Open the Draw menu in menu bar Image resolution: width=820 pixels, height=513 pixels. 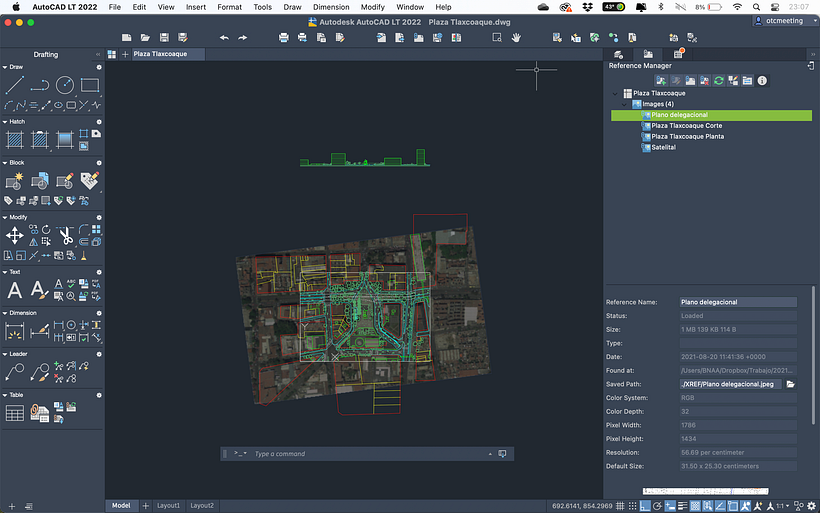pyautogui.click(x=292, y=7)
